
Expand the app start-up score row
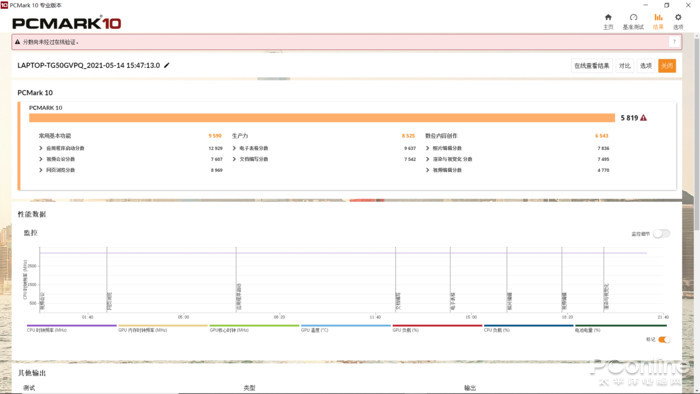point(130,148)
